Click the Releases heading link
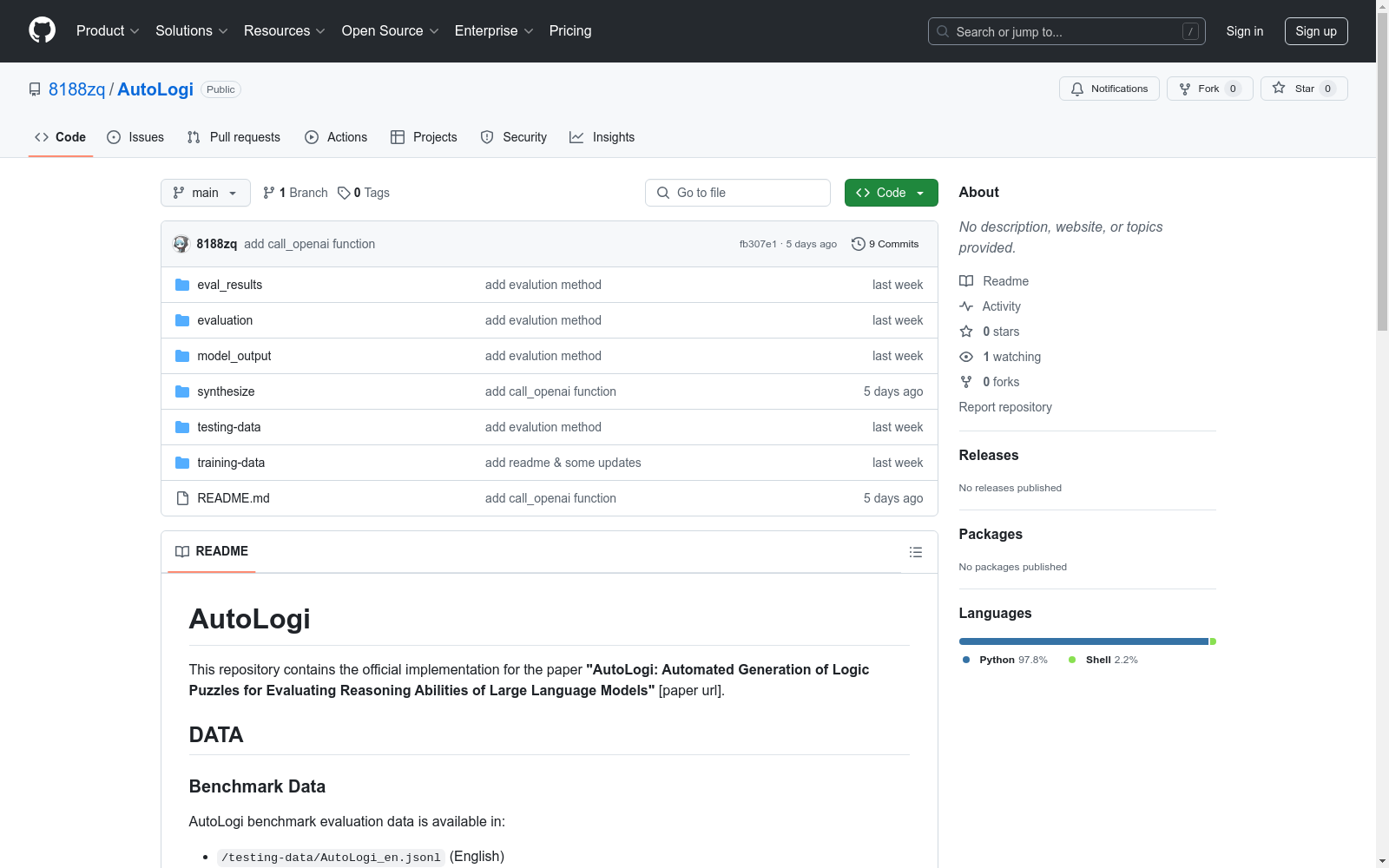 (x=989, y=455)
